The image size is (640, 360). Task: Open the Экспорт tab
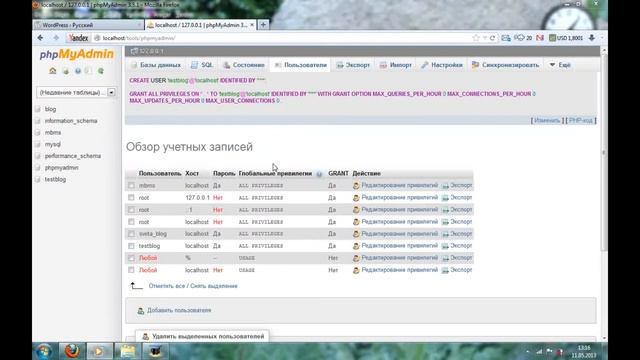pyautogui.click(x=353, y=65)
